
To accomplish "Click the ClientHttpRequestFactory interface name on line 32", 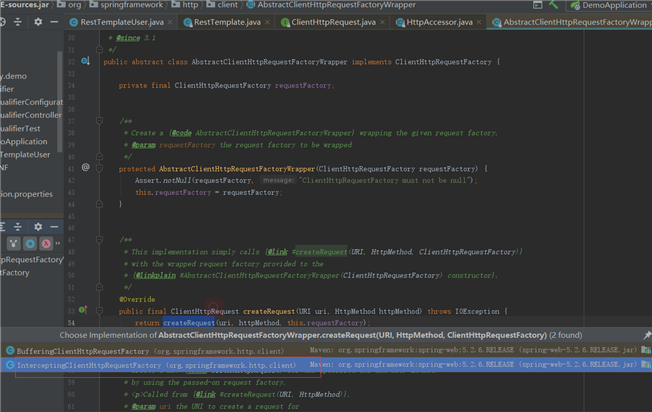I will pyautogui.click(x=443, y=62).
